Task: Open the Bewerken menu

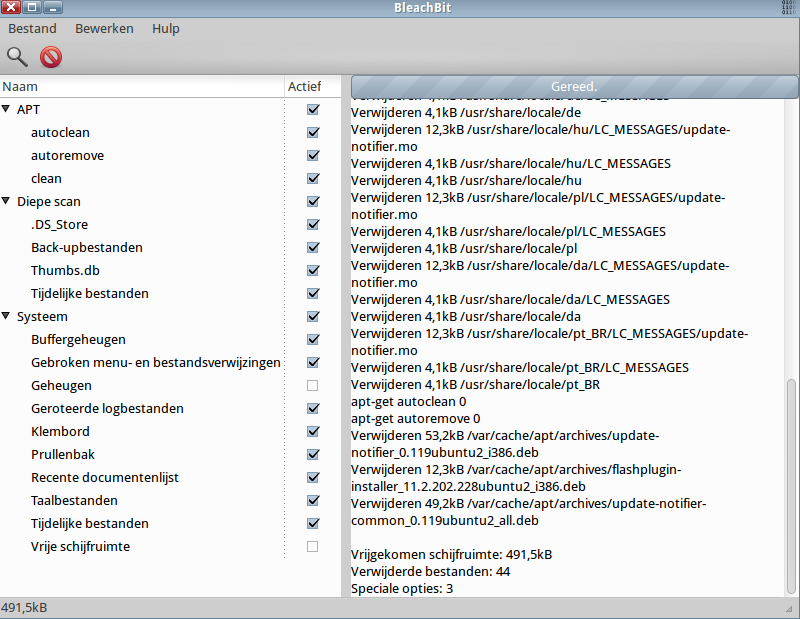Action: pyautogui.click(x=104, y=29)
